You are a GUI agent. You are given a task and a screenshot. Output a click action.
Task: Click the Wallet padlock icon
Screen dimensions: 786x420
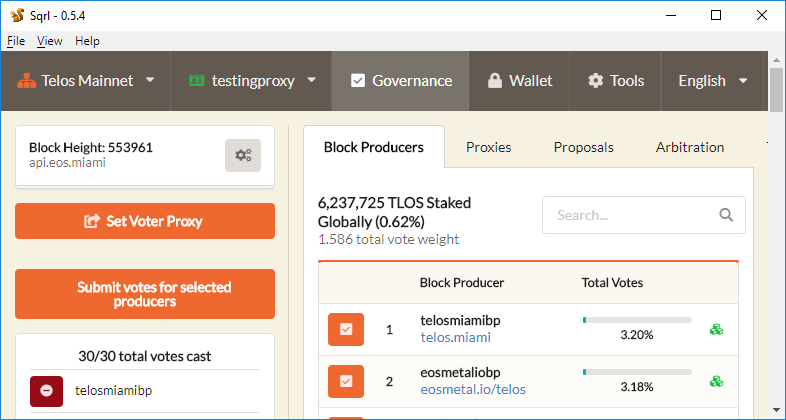click(x=495, y=81)
